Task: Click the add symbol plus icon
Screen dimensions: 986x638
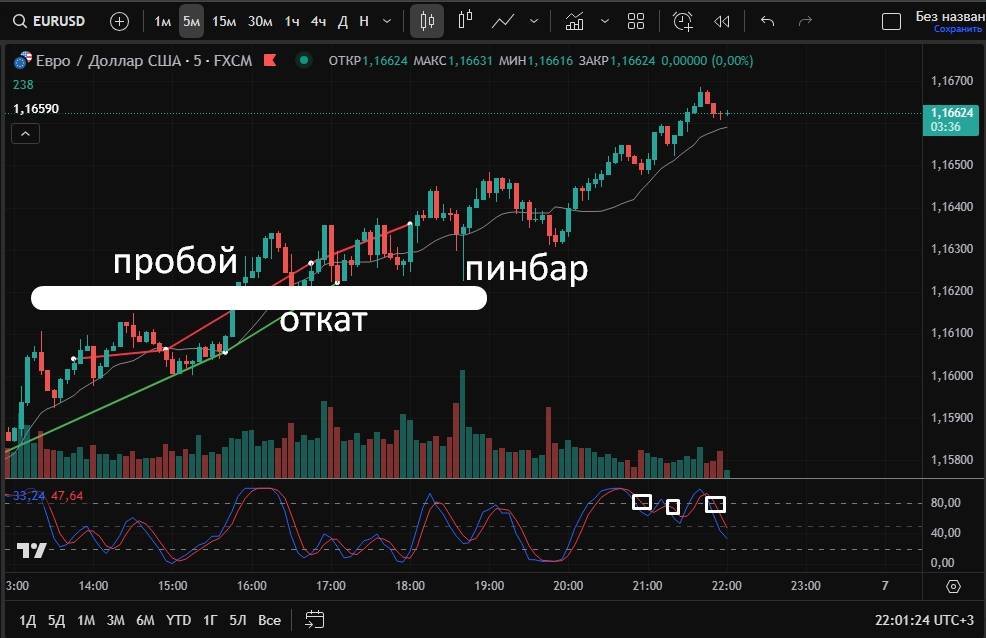Action: coord(119,21)
